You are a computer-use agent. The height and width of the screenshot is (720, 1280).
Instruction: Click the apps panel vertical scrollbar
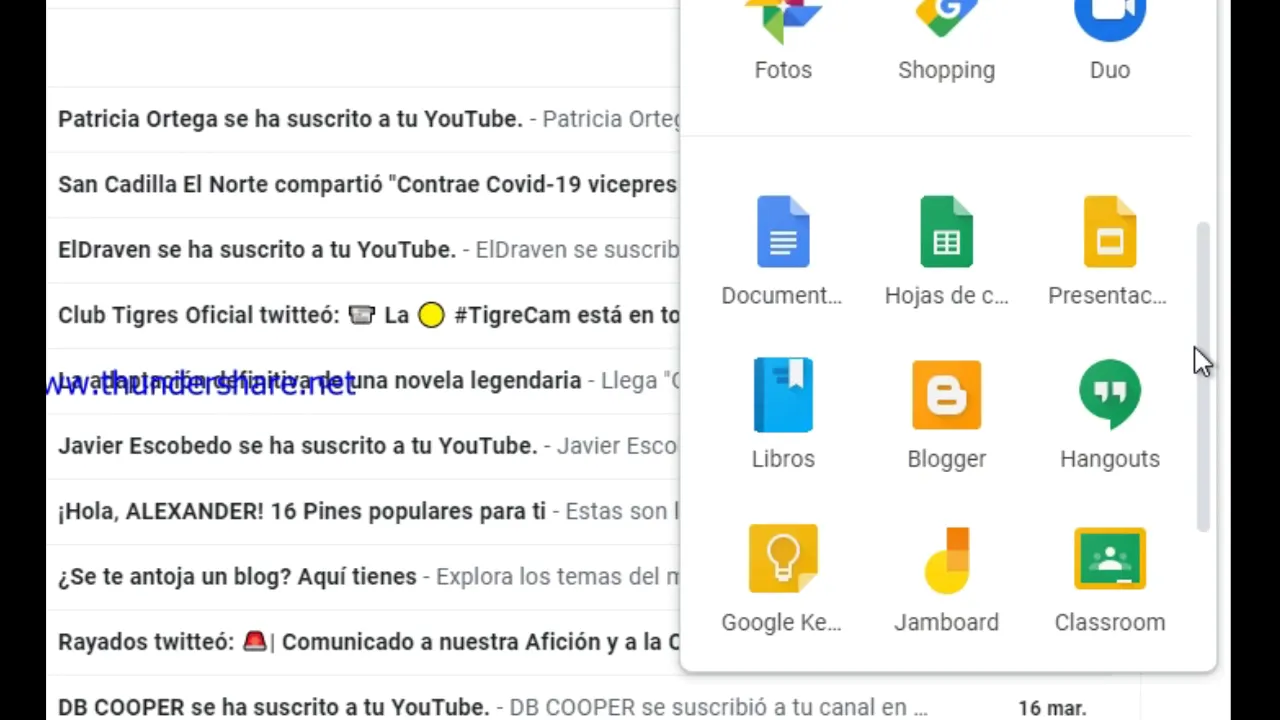click(x=1203, y=377)
